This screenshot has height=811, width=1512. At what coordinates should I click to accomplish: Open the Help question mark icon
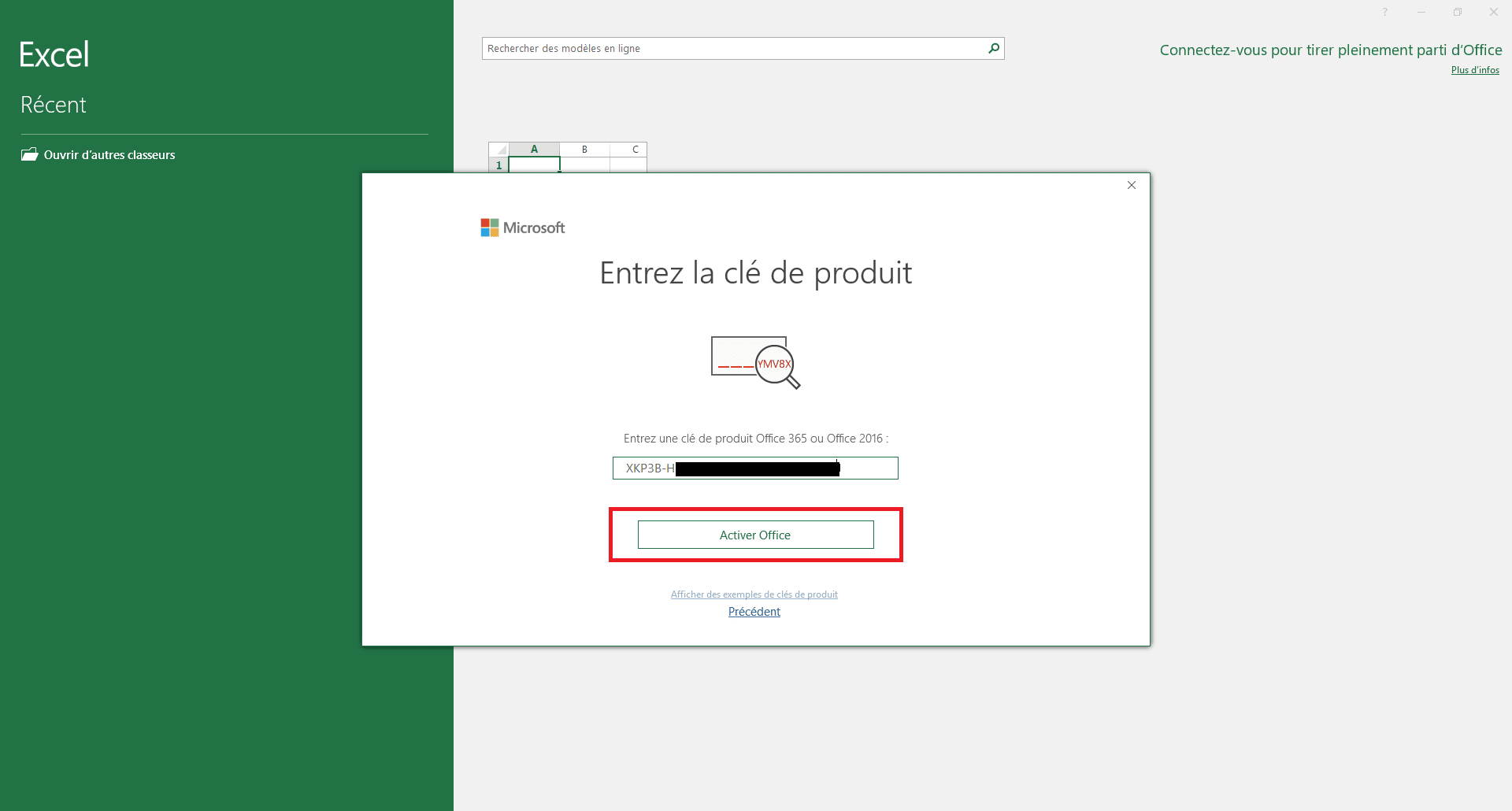point(1384,12)
